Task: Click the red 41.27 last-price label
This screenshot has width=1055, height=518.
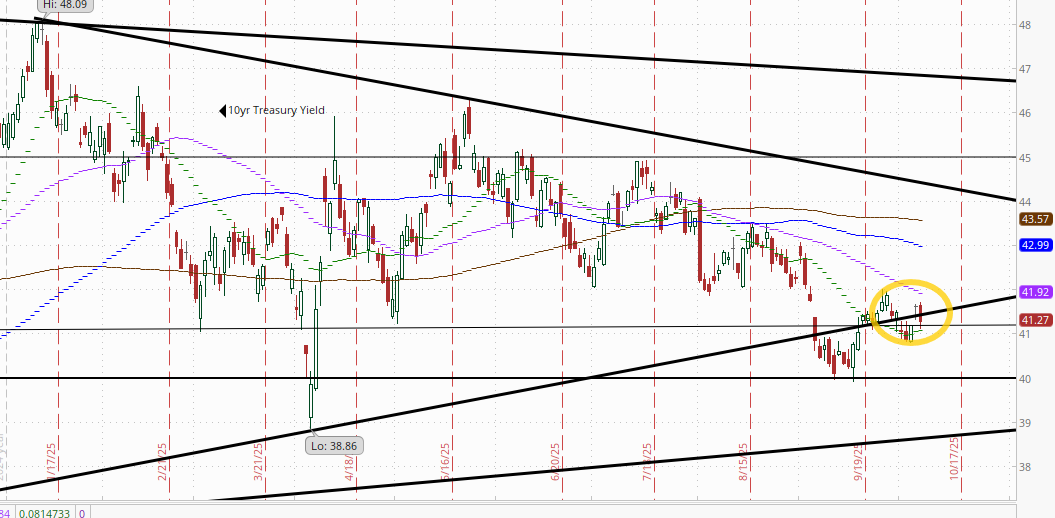Action: pyautogui.click(x=1035, y=320)
